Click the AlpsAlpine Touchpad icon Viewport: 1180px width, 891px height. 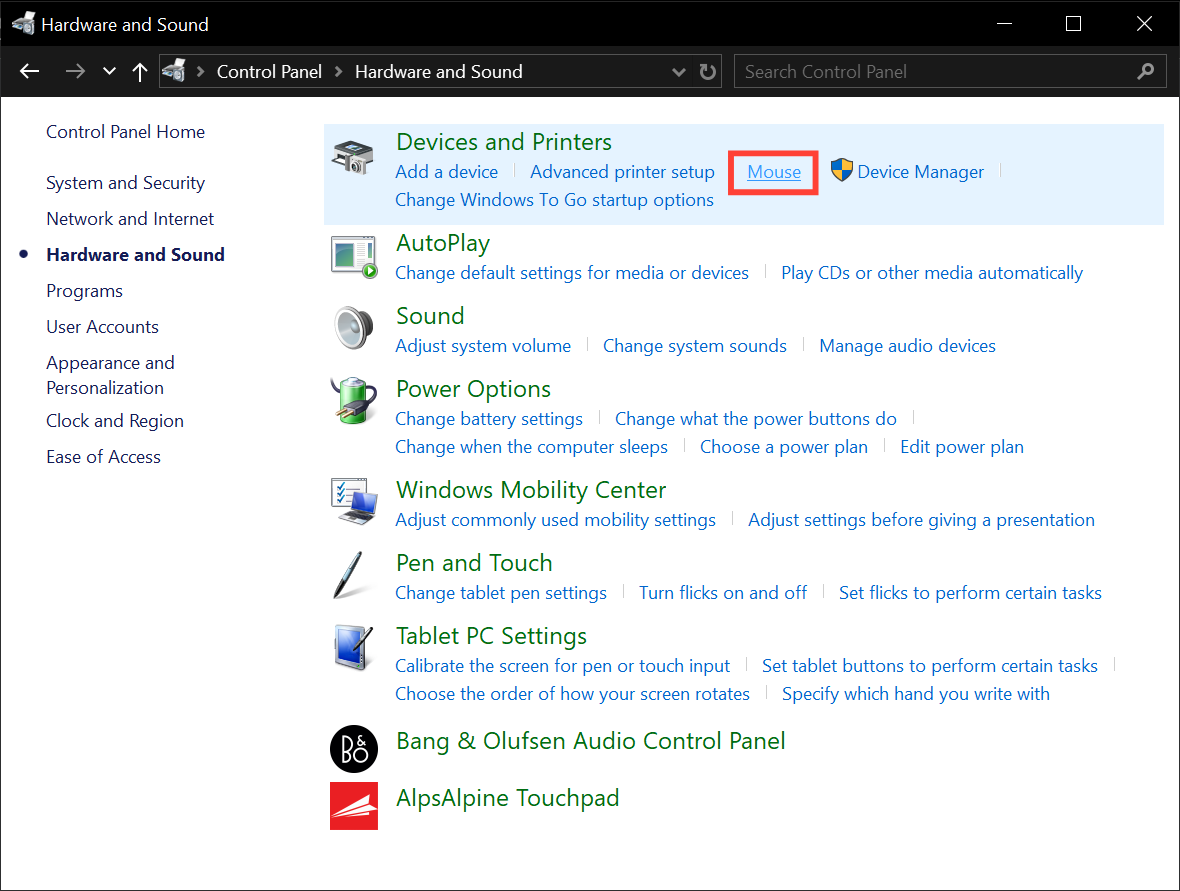click(353, 805)
